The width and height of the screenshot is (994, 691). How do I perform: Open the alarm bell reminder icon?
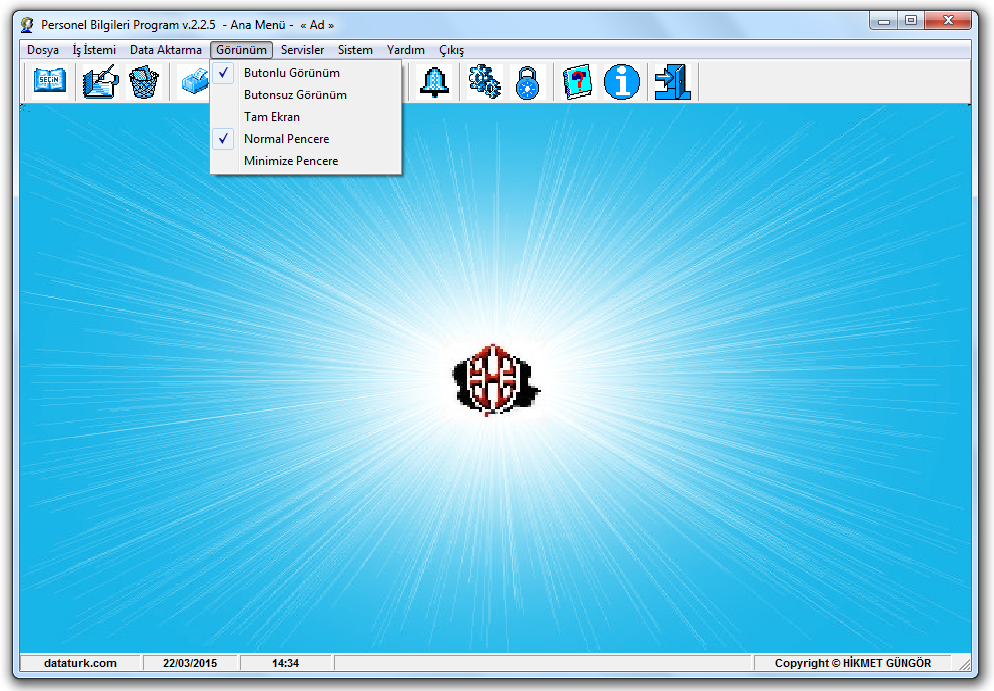coord(435,82)
